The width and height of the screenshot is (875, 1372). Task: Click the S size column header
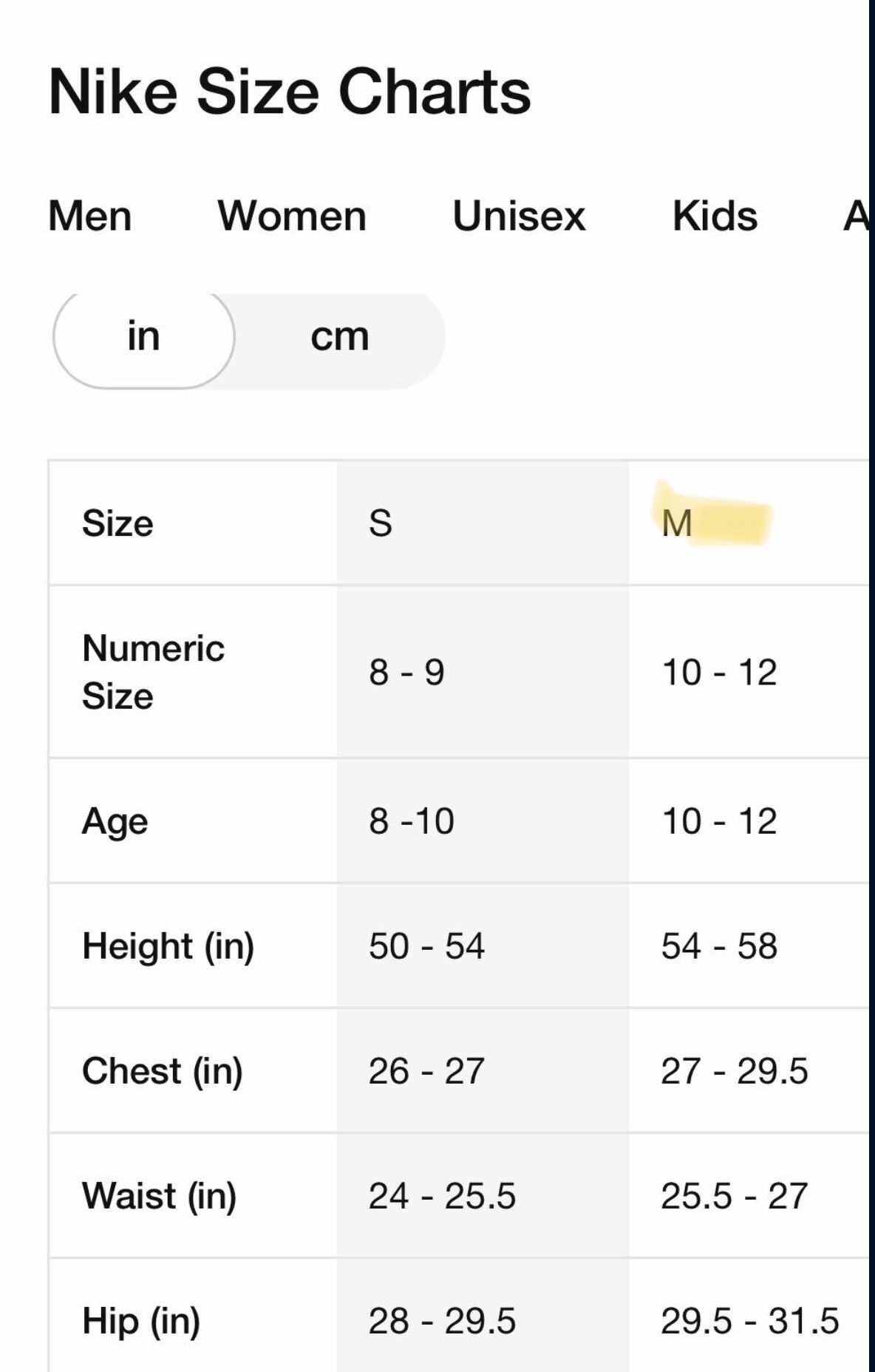(x=381, y=523)
